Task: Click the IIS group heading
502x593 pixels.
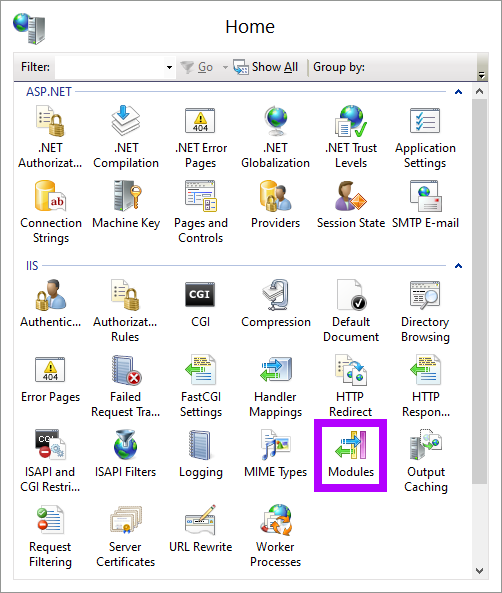Action: (32, 266)
